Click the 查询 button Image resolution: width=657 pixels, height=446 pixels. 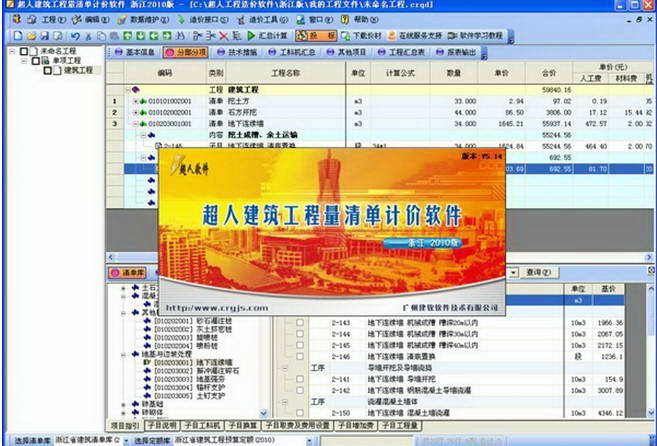[538, 272]
